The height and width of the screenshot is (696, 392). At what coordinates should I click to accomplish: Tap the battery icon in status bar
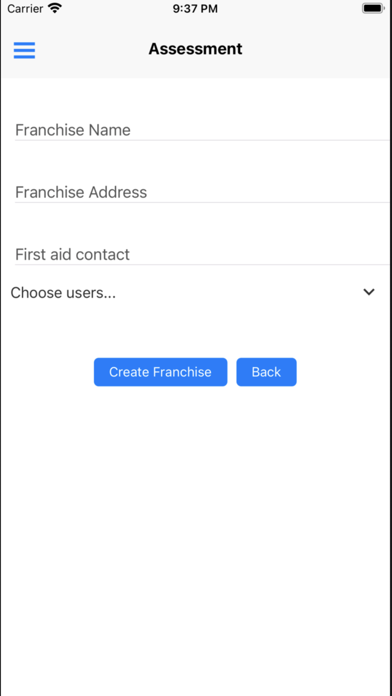(372, 8)
